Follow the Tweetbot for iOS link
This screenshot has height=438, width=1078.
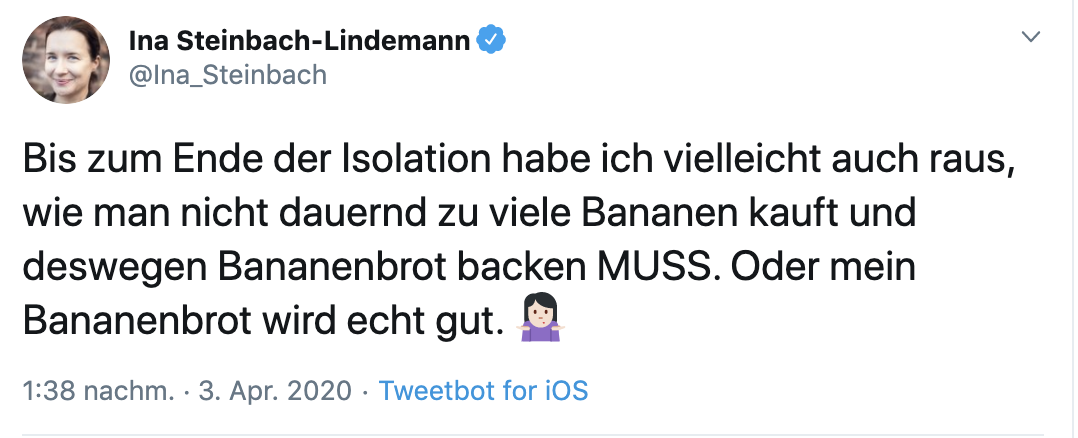pos(483,390)
